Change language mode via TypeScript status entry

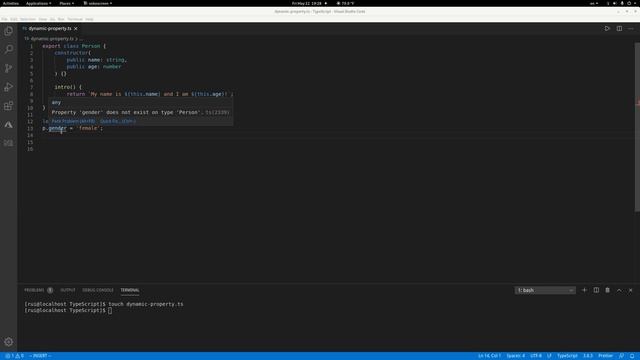coord(567,356)
